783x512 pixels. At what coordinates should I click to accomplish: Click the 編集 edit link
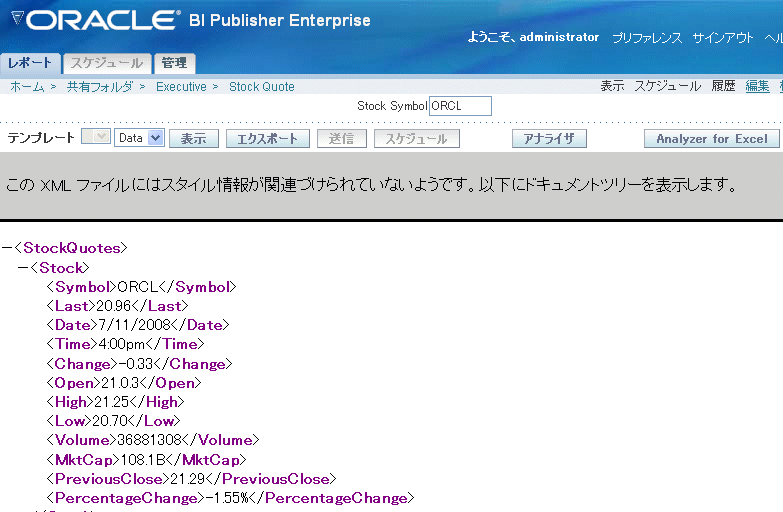click(x=757, y=86)
